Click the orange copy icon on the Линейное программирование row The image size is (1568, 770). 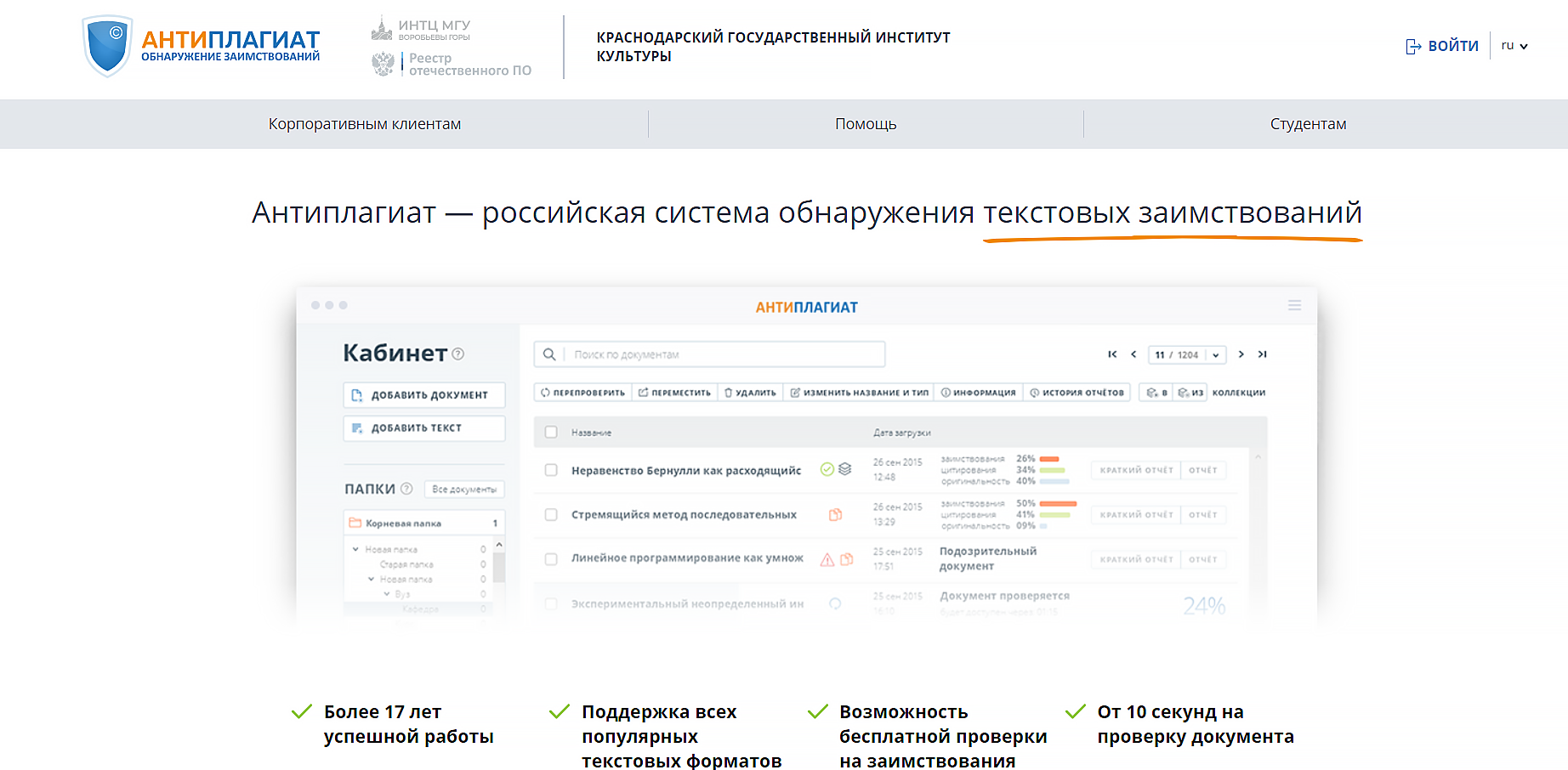pos(847,559)
